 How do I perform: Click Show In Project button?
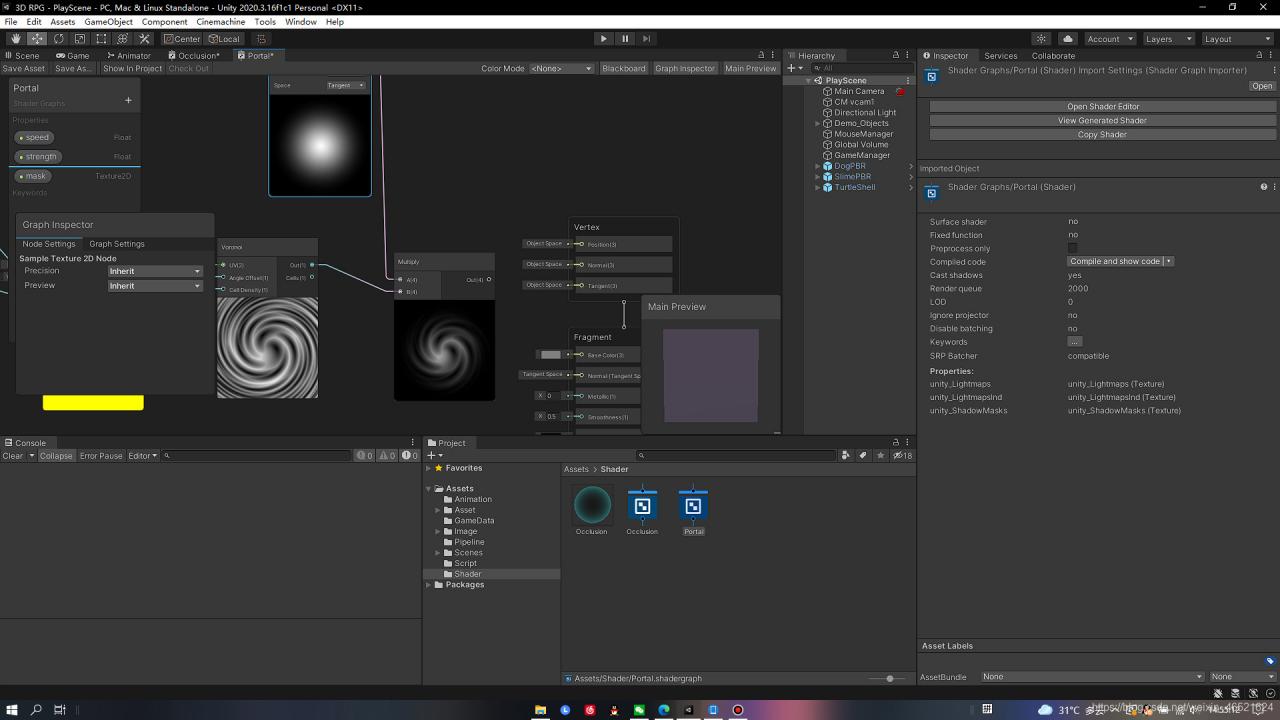[x=132, y=68]
